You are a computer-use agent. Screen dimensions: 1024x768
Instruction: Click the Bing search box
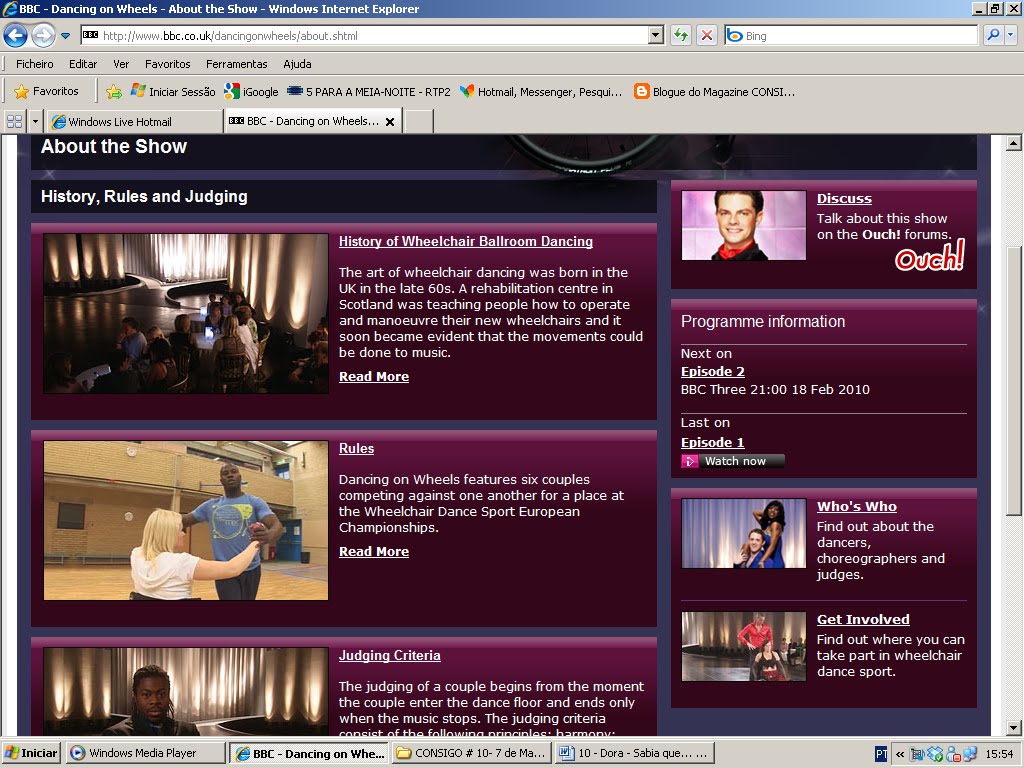click(851, 36)
